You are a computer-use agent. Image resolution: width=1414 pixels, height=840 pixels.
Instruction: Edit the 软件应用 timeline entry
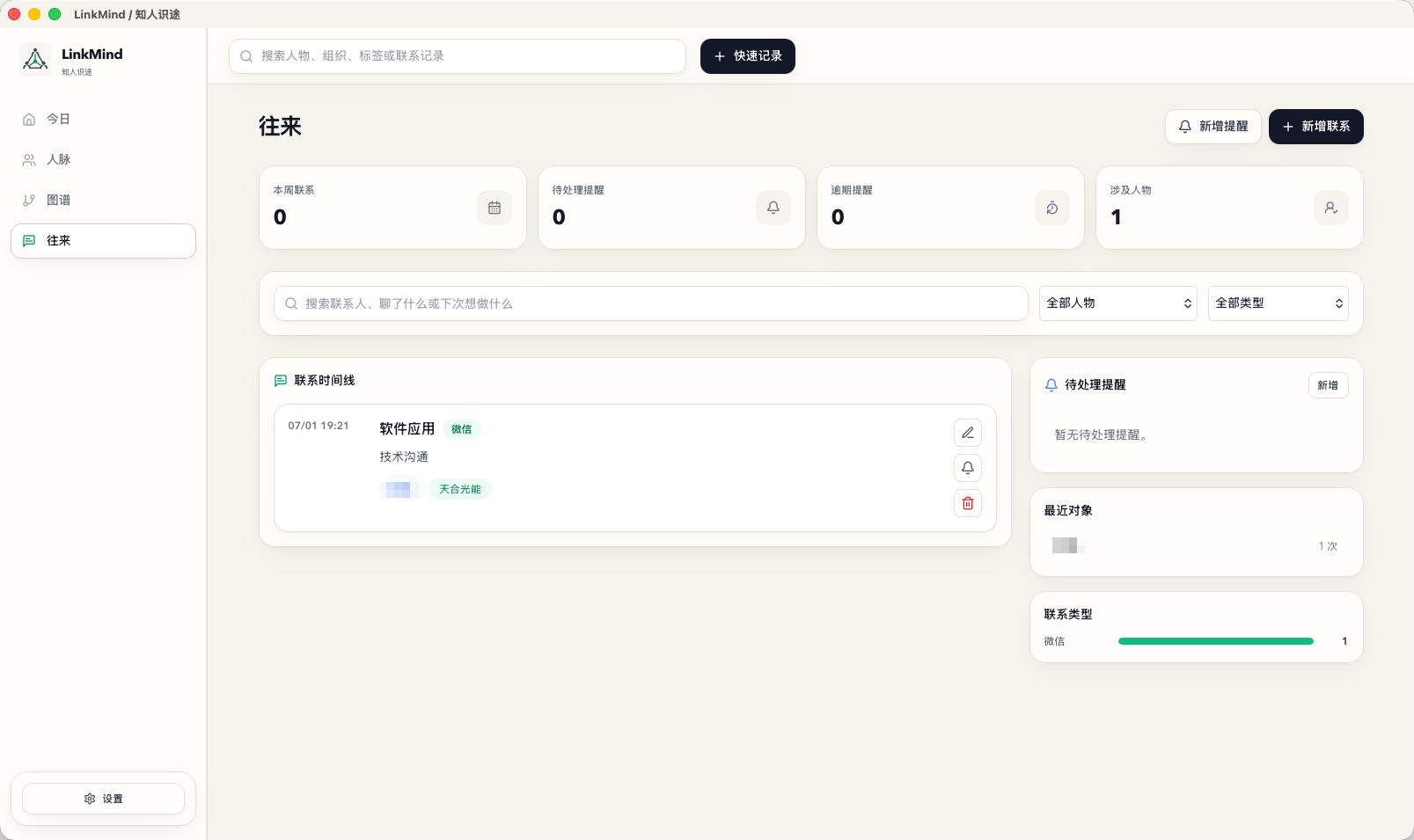(x=968, y=433)
